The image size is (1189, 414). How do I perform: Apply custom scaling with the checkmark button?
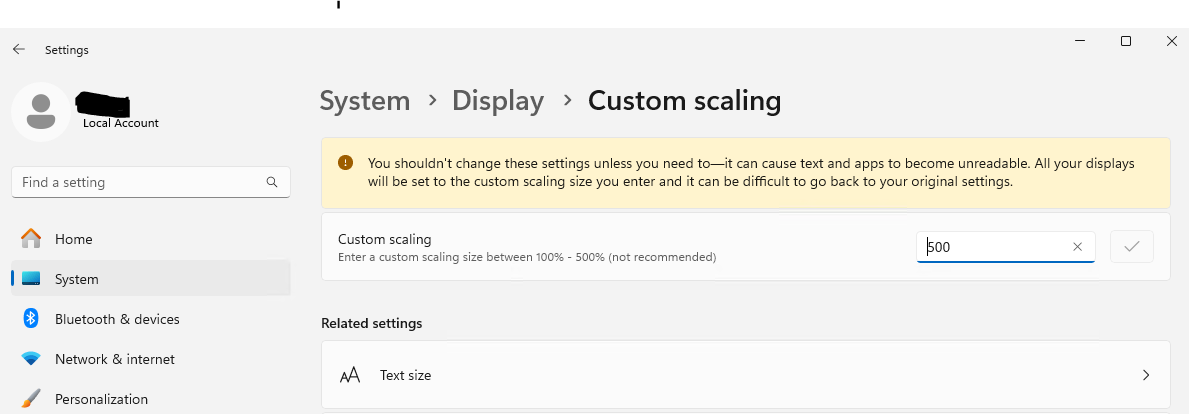tap(1131, 246)
